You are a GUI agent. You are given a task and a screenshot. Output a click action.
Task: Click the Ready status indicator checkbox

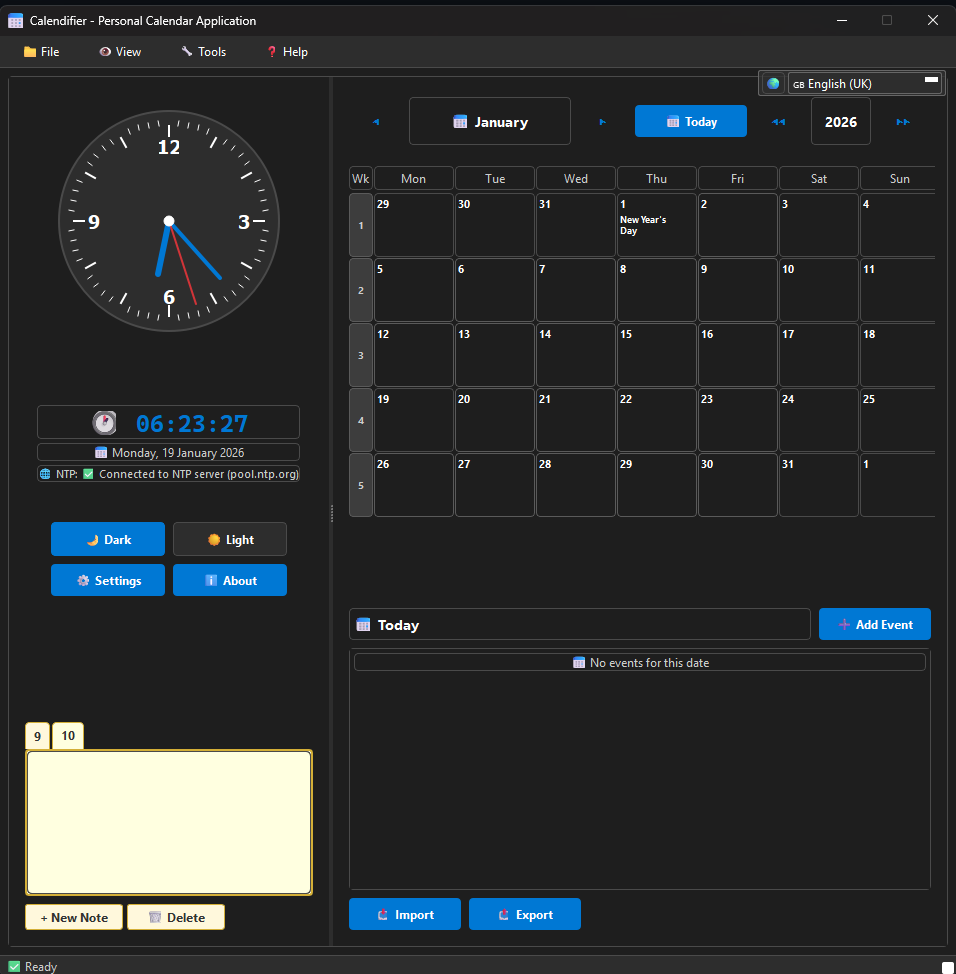(x=14, y=966)
